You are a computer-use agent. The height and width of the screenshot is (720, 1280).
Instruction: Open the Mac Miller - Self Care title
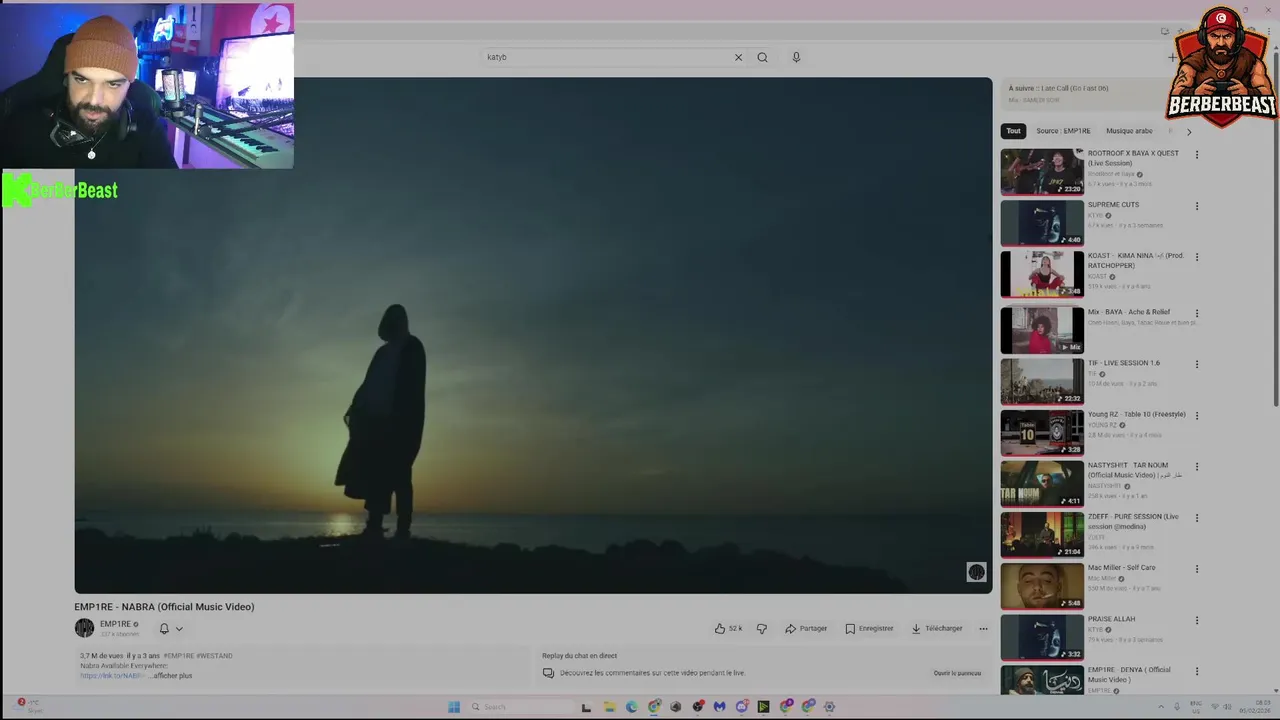pyautogui.click(x=1121, y=568)
